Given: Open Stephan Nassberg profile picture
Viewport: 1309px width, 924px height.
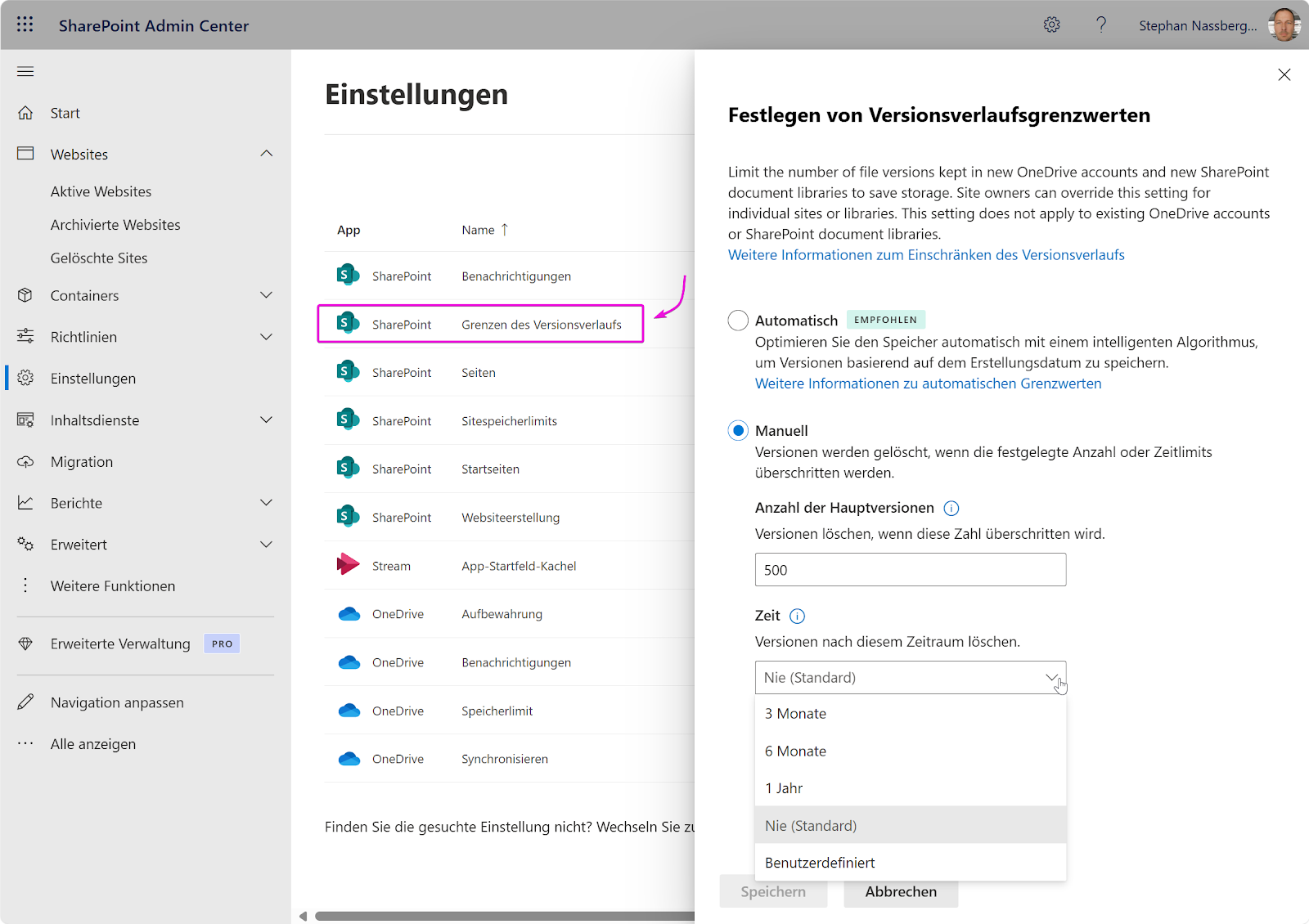Looking at the screenshot, I should coord(1284,25).
